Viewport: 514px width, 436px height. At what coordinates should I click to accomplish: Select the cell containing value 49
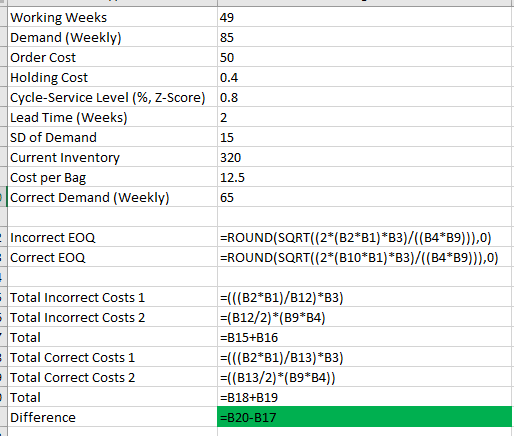[x=365, y=17]
